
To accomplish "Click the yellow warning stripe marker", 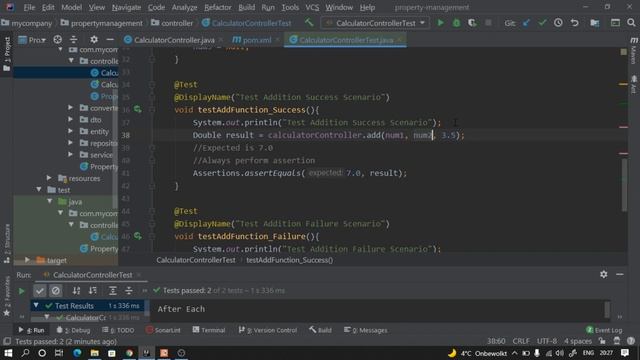I will click(623, 84).
